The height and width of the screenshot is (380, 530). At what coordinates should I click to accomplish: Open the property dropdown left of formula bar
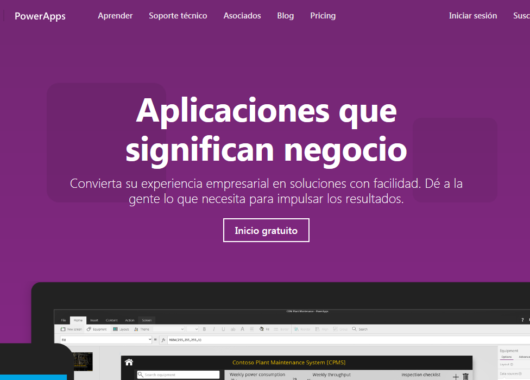106,339
